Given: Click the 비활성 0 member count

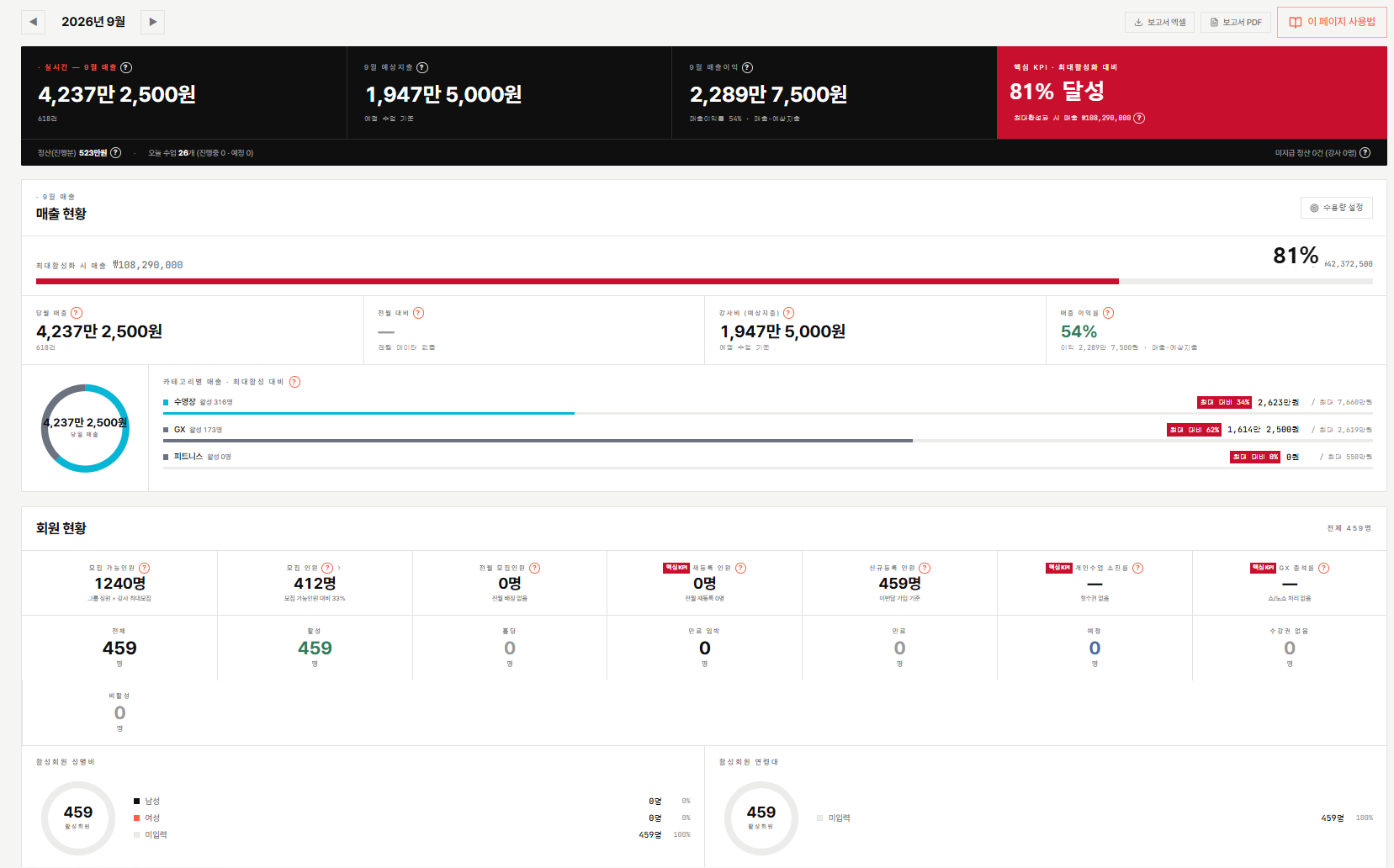Looking at the screenshot, I should pos(119,712).
